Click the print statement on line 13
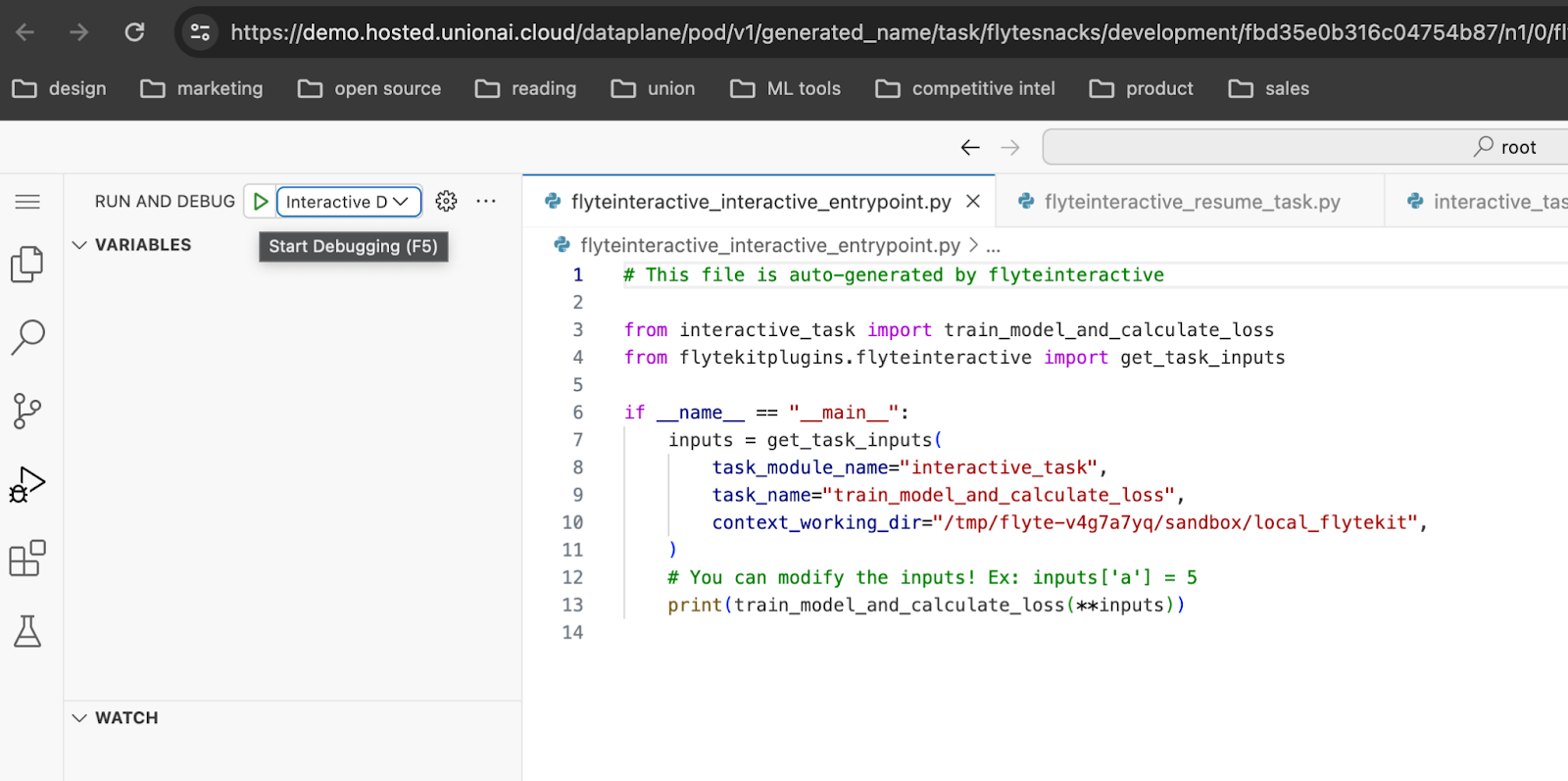This screenshot has height=781, width=1568. click(x=926, y=605)
